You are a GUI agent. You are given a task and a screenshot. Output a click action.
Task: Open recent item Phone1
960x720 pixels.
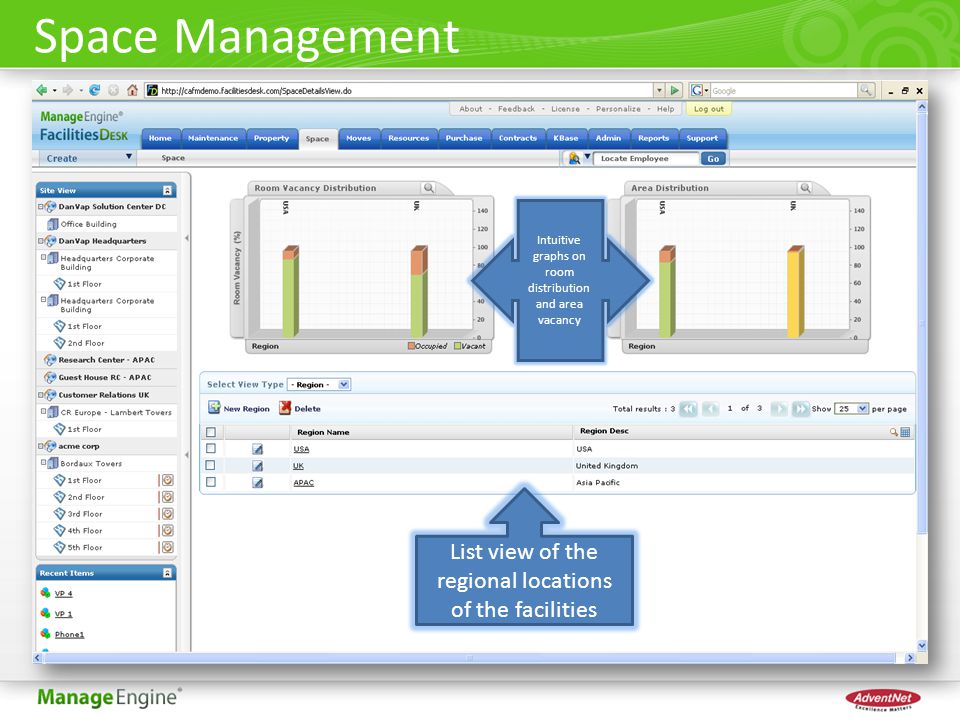(x=69, y=635)
